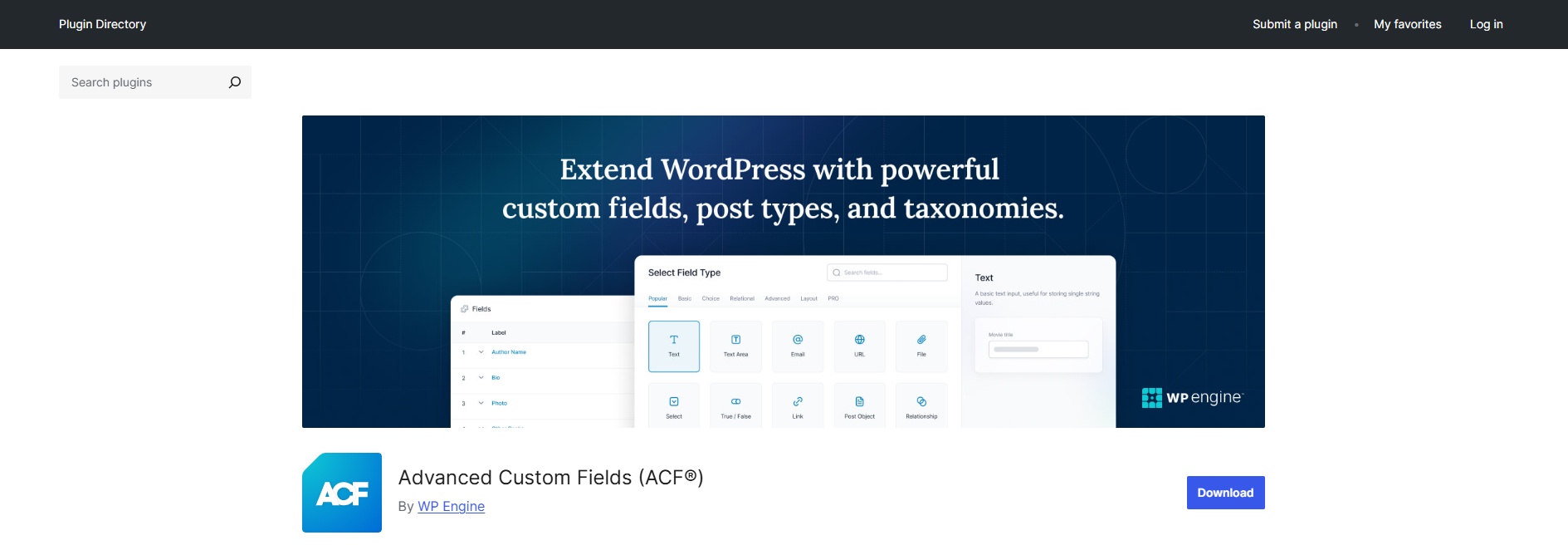Click the ACF plugin logo icon
Image resolution: width=1568 pixels, height=550 pixels.
(342, 493)
